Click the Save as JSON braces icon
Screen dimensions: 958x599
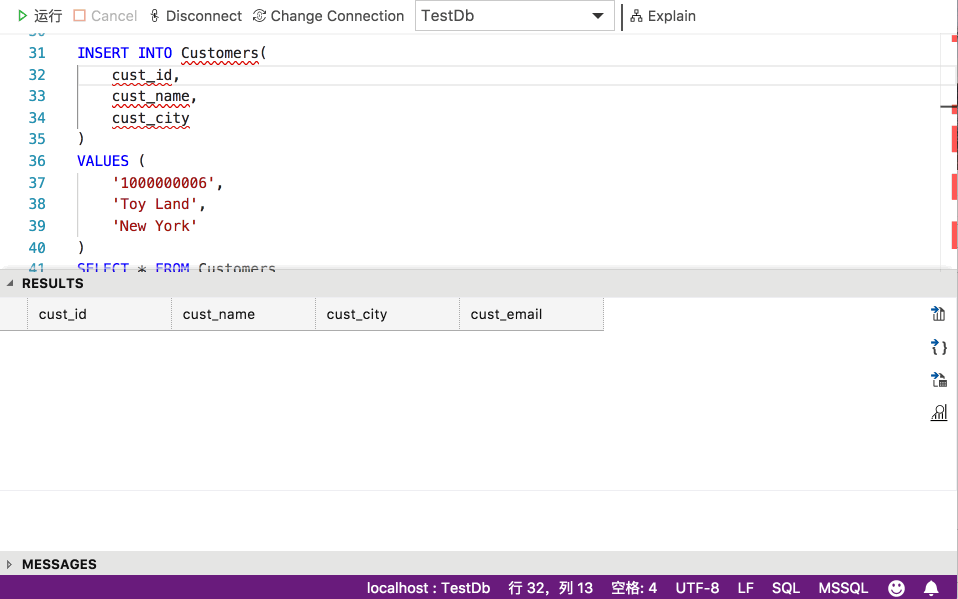click(938, 347)
